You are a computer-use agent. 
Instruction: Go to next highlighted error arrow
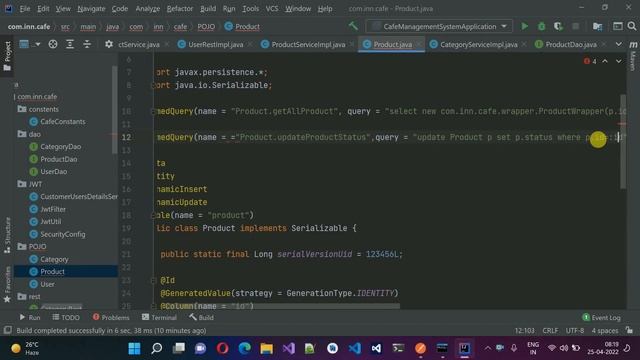[619, 61]
